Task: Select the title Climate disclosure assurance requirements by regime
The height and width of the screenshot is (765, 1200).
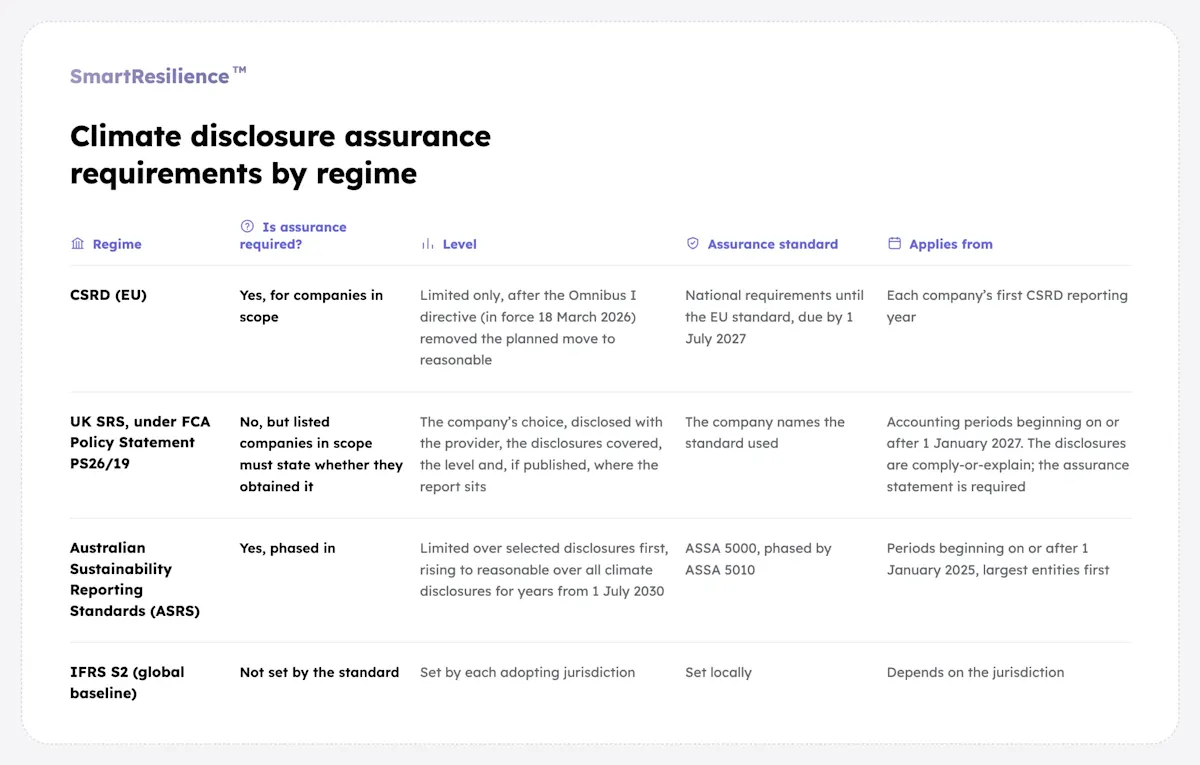Action: click(280, 154)
